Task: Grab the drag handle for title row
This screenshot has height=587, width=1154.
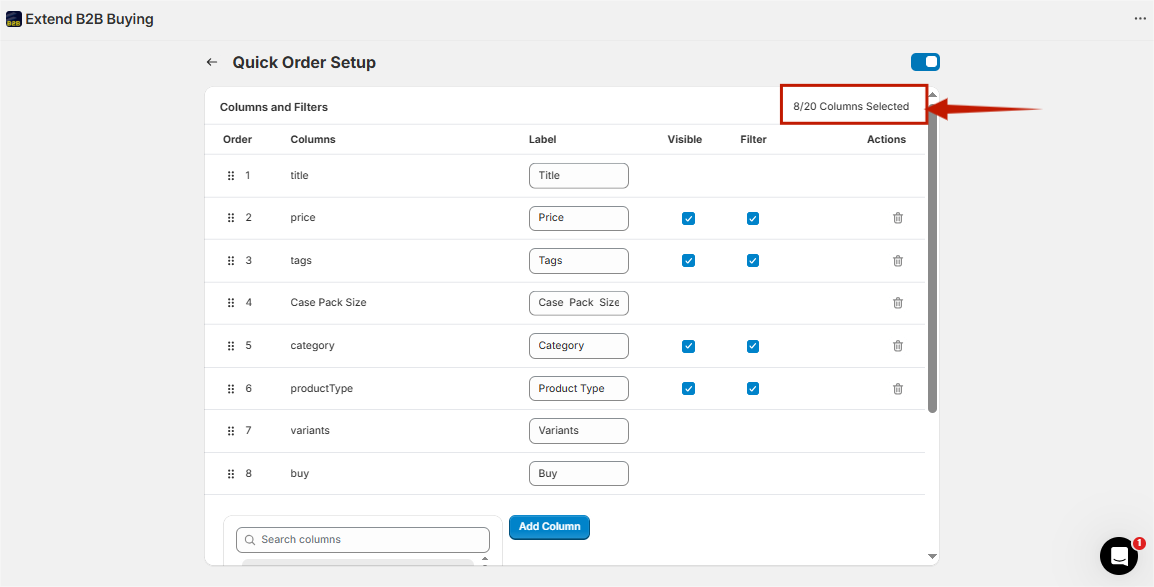Action: pos(230,176)
